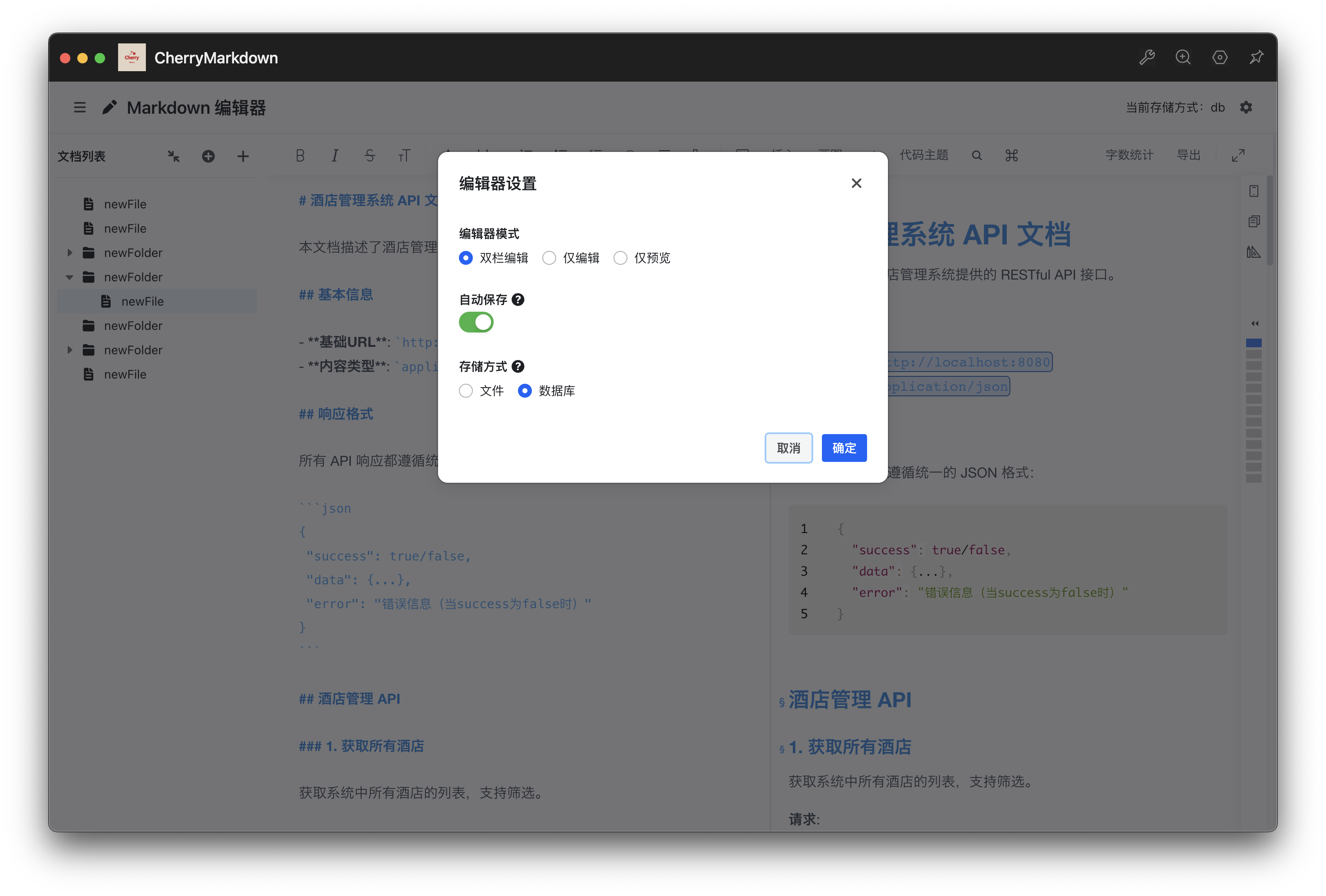Open the font size T icon
1326x896 pixels.
[x=404, y=156]
